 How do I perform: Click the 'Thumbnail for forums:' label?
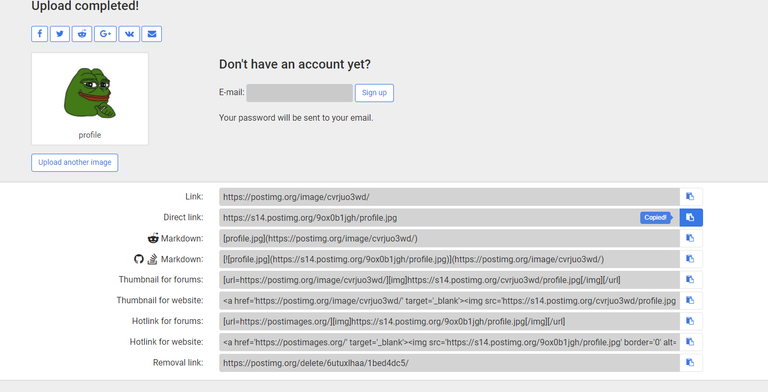click(x=161, y=279)
